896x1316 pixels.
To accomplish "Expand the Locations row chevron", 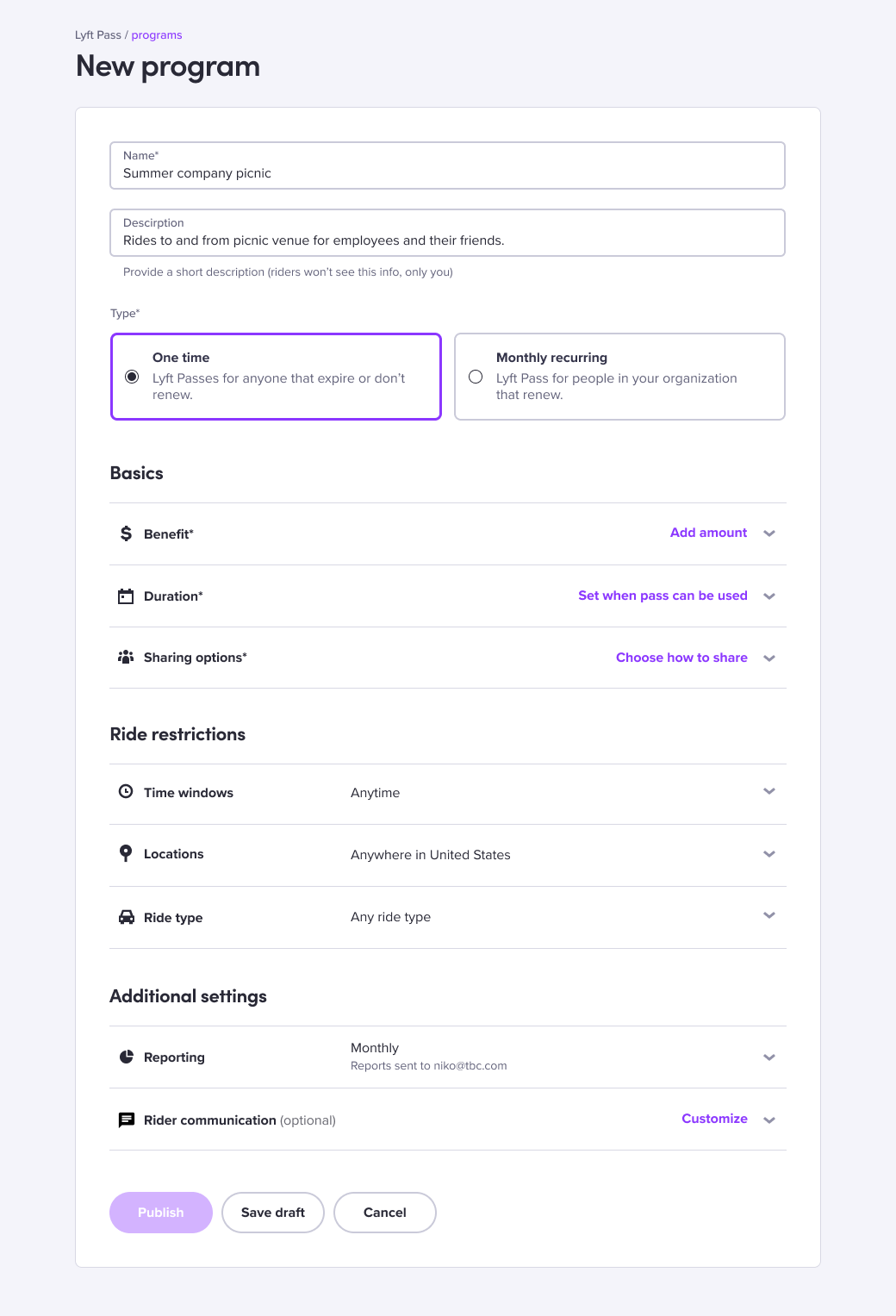I will click(x=769, y=854).
